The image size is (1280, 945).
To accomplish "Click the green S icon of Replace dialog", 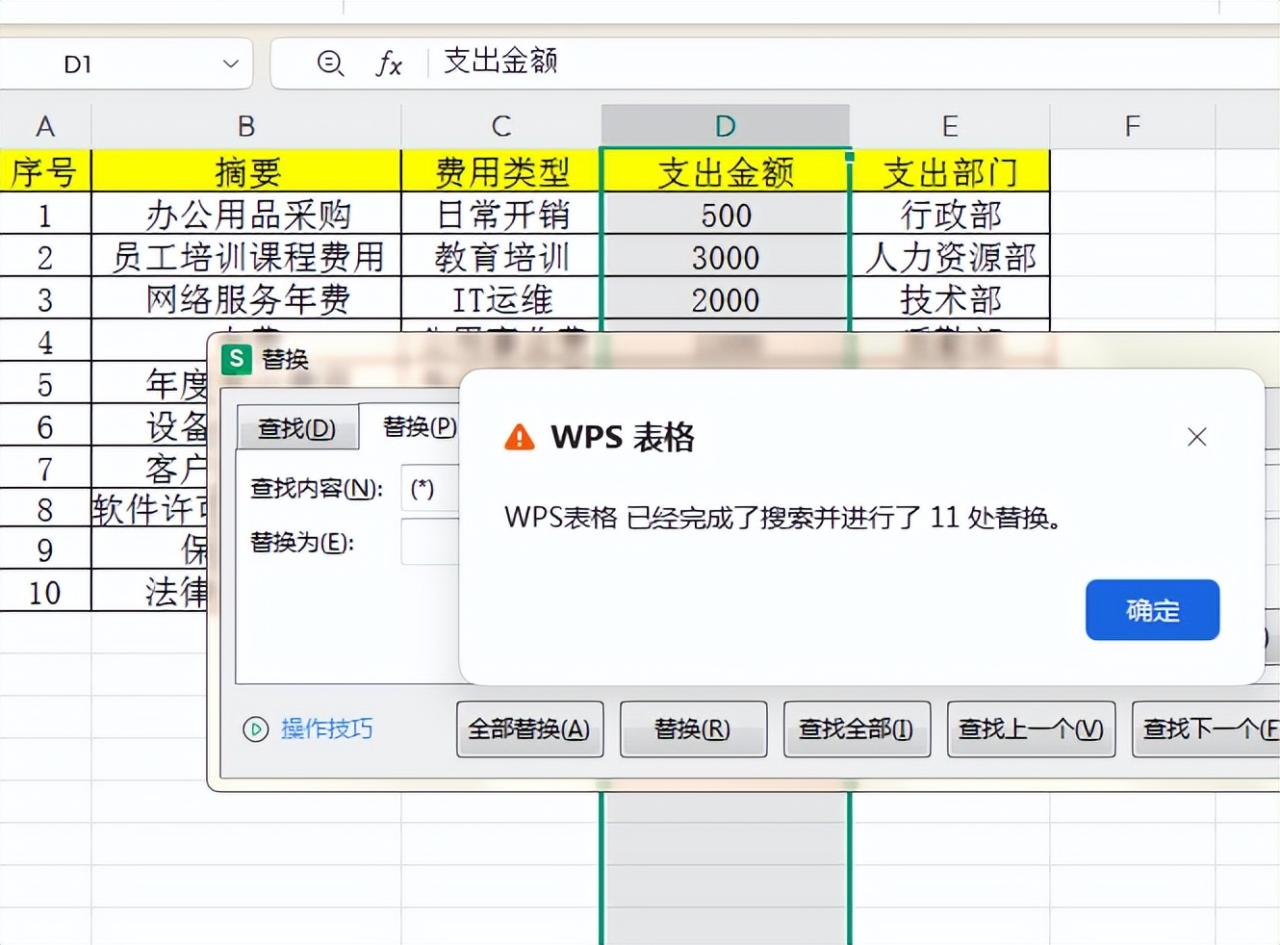I will click(236, 359).
